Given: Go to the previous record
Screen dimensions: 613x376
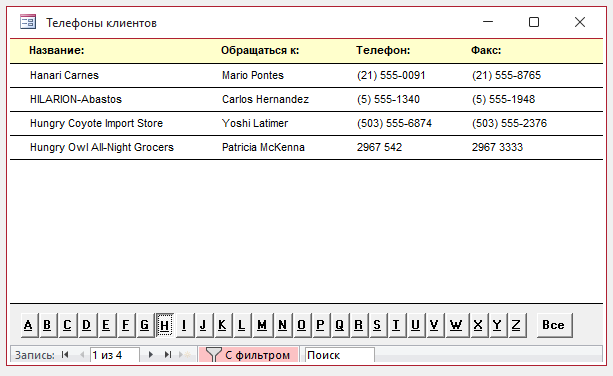Looking at the screenshot, I should pos(82,355).
